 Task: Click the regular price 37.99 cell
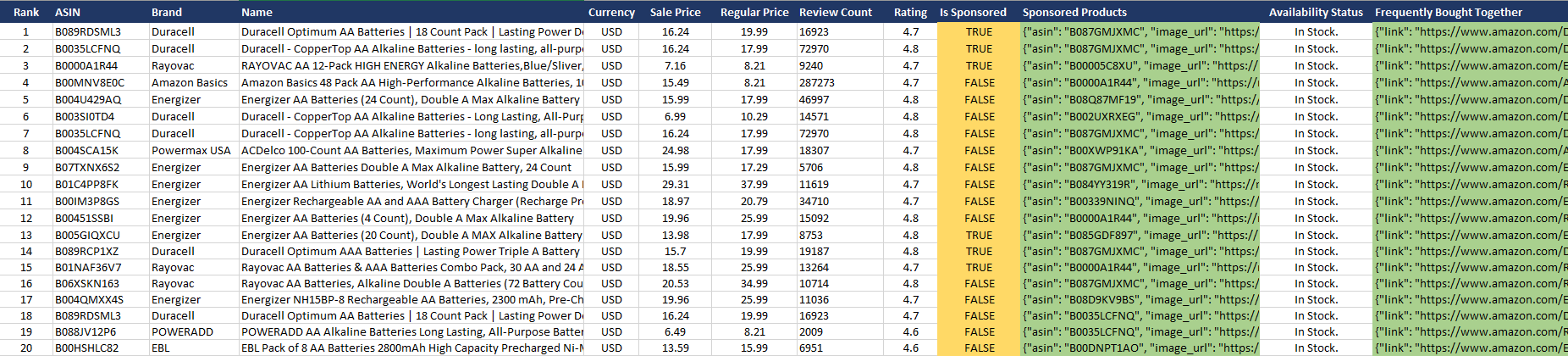754,184
